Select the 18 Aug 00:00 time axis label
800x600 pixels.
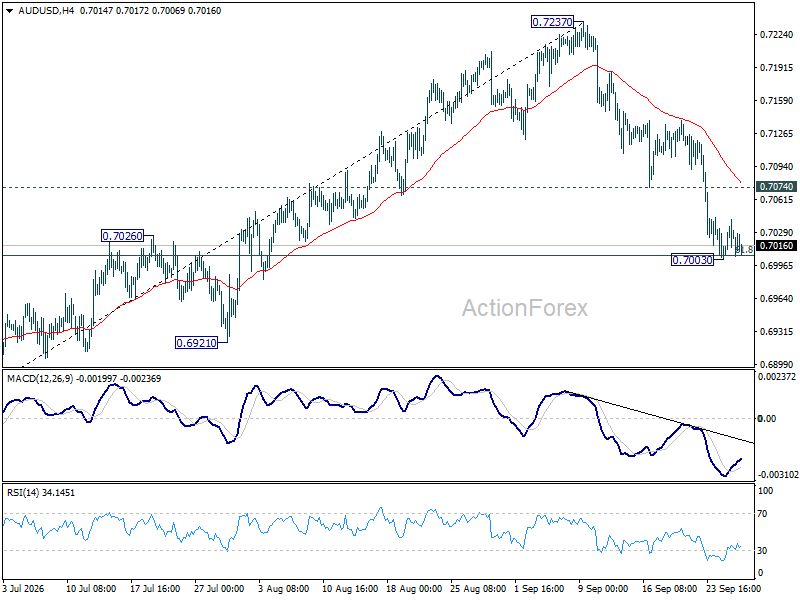point(414,589)
